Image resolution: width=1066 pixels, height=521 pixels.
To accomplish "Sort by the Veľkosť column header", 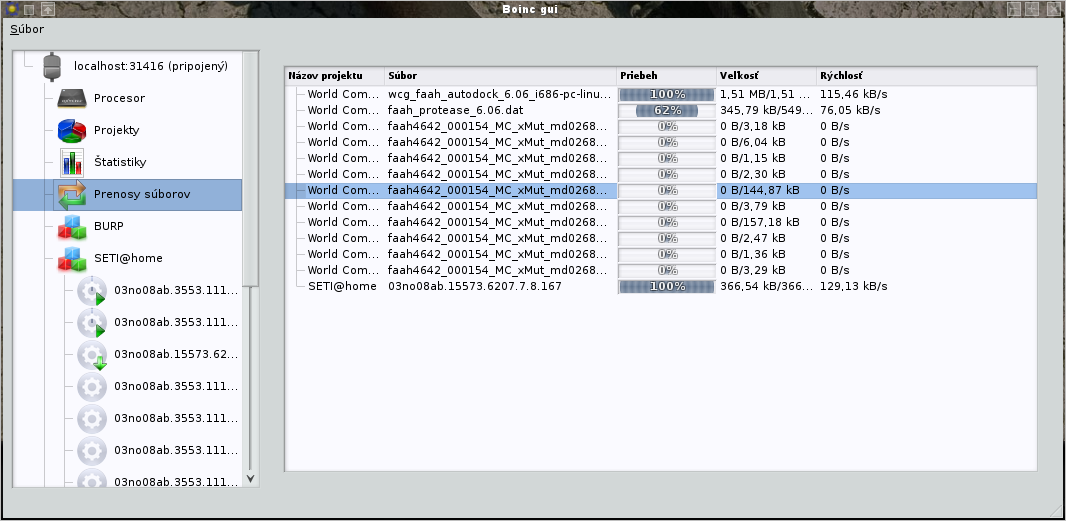I will click(766, 76).
